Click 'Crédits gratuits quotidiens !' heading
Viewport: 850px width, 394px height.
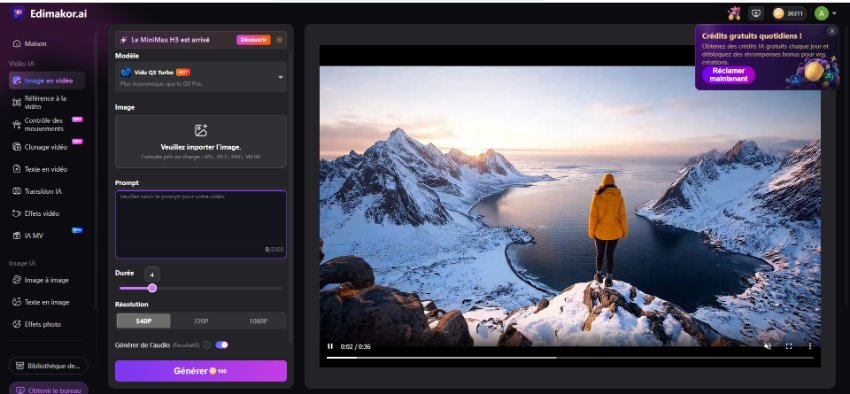coord(752,36)
